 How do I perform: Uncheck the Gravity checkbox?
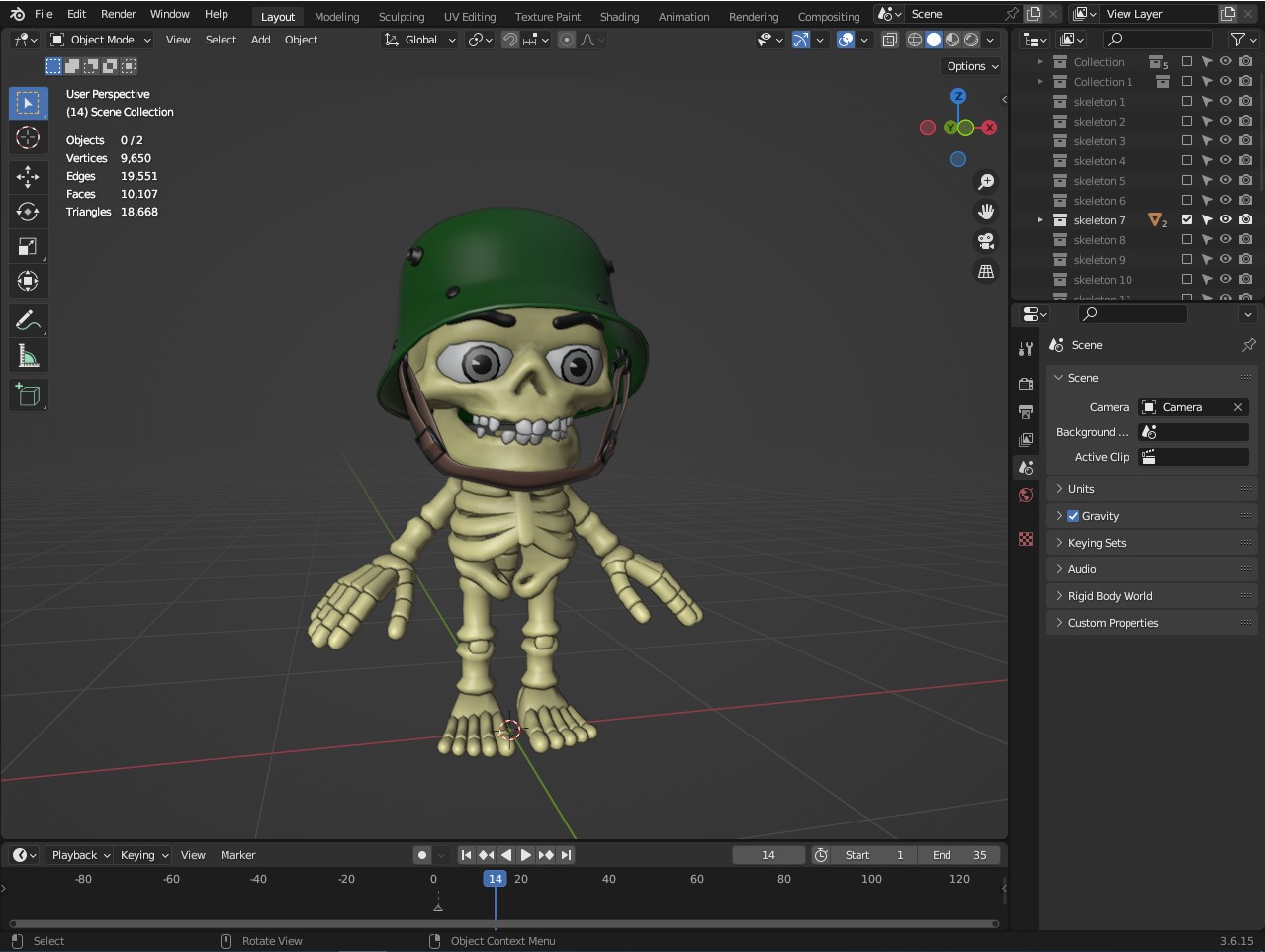click(1073, 516)
